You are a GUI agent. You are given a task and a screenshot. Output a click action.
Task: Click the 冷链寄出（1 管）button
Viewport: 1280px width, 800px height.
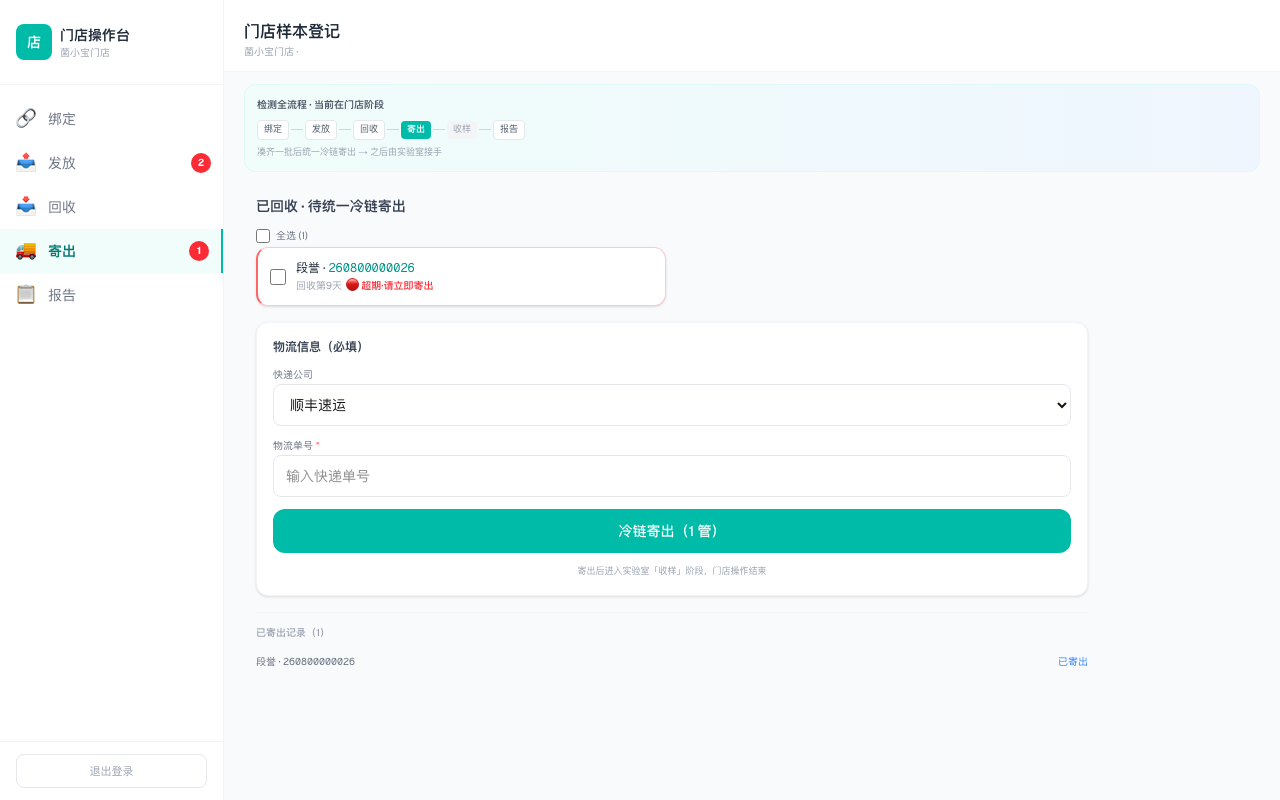point(672,531)
